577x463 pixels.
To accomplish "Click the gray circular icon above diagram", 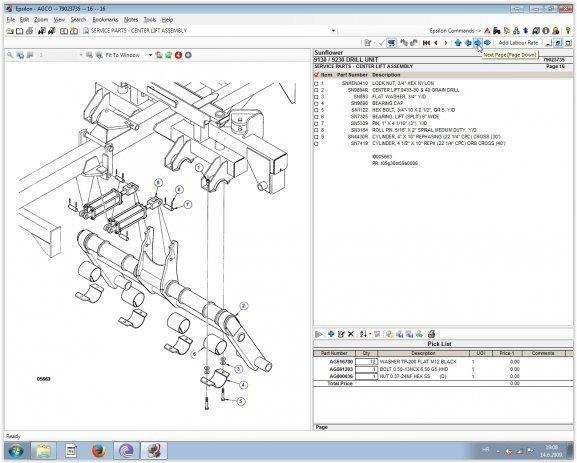I will click(188, 55).
